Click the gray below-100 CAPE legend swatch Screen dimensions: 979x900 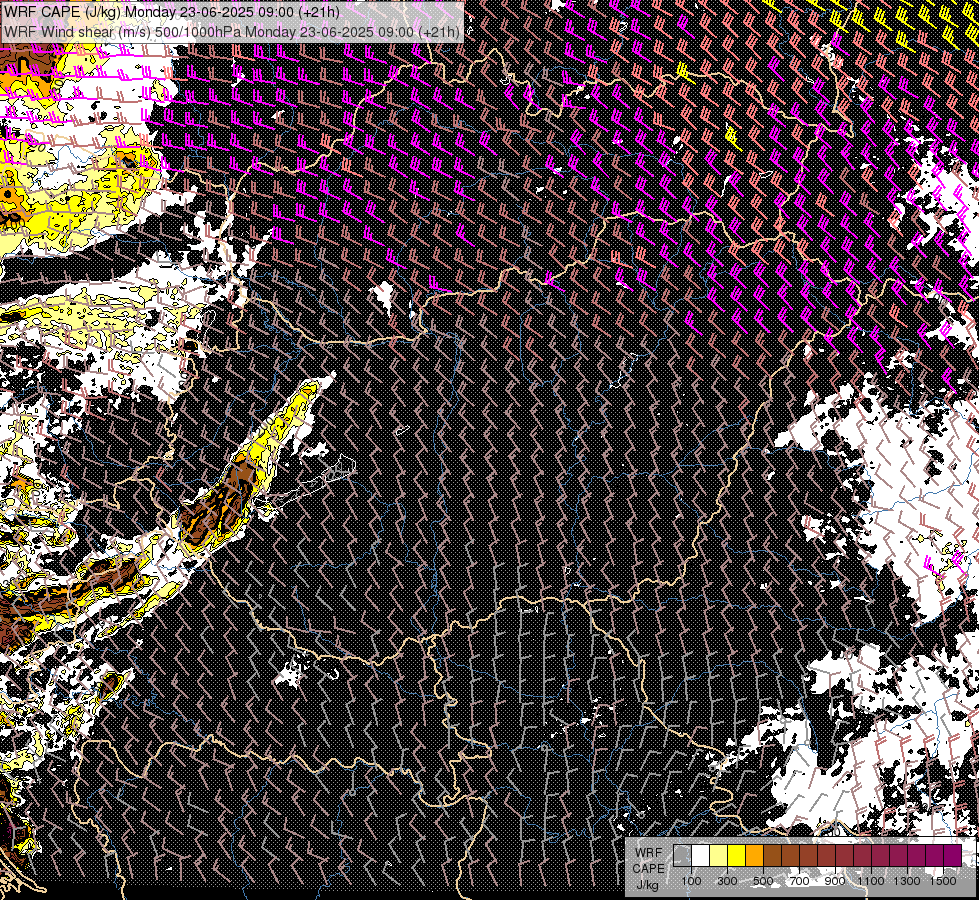(682, 855)
